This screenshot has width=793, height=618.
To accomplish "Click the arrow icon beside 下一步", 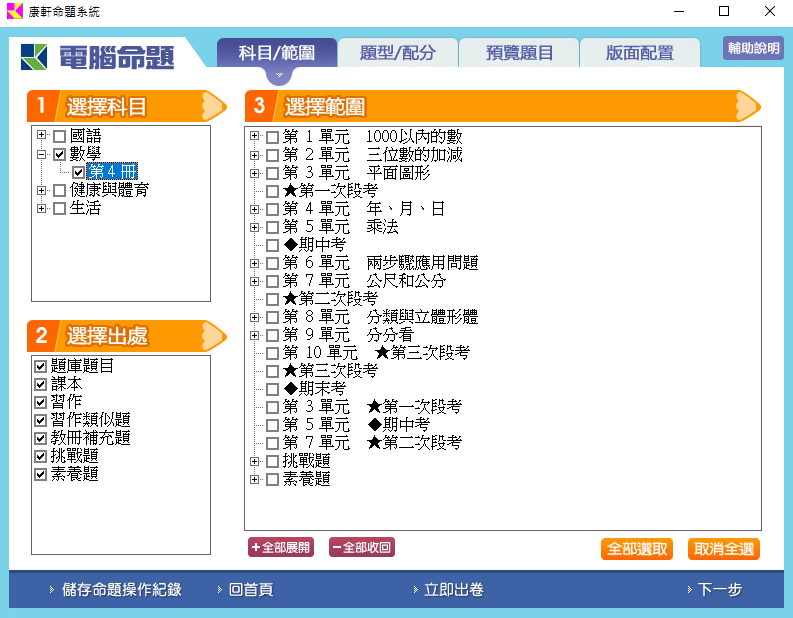I will [688, 590].
